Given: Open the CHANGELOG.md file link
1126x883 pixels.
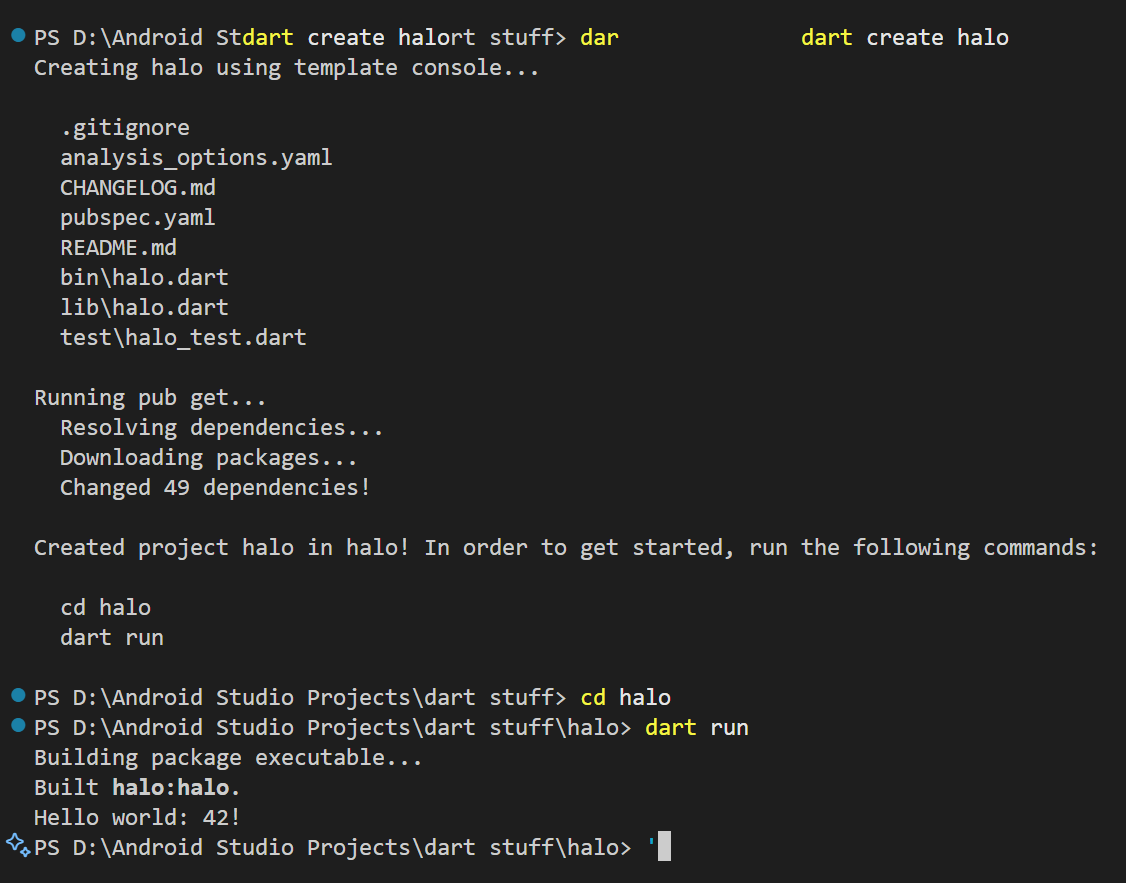Looking at the screenshot, I should (x=138, y=188).
